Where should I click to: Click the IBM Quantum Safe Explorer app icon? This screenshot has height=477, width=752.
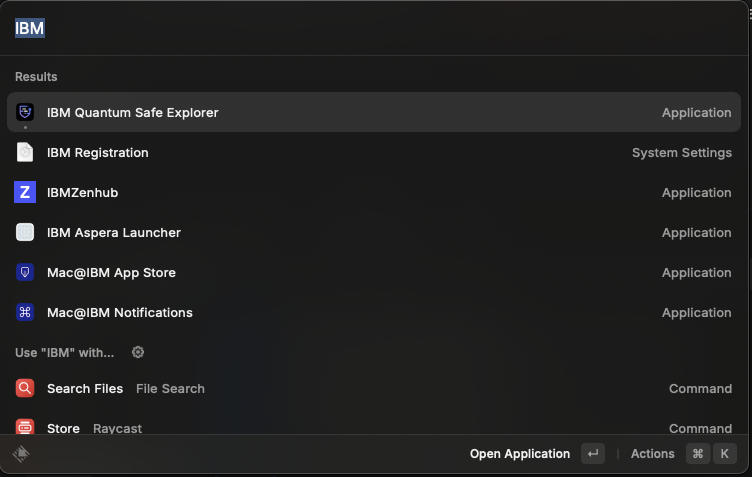point(26,112)
